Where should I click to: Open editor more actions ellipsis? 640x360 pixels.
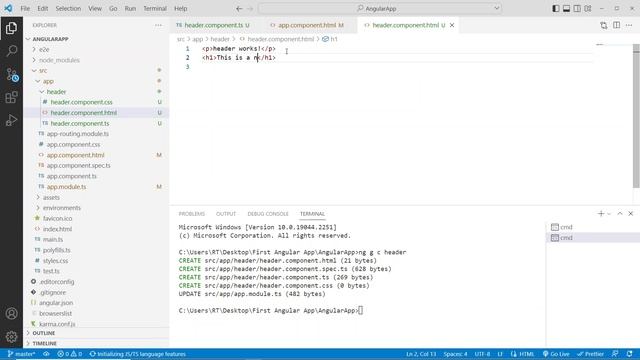coord(629,25)
